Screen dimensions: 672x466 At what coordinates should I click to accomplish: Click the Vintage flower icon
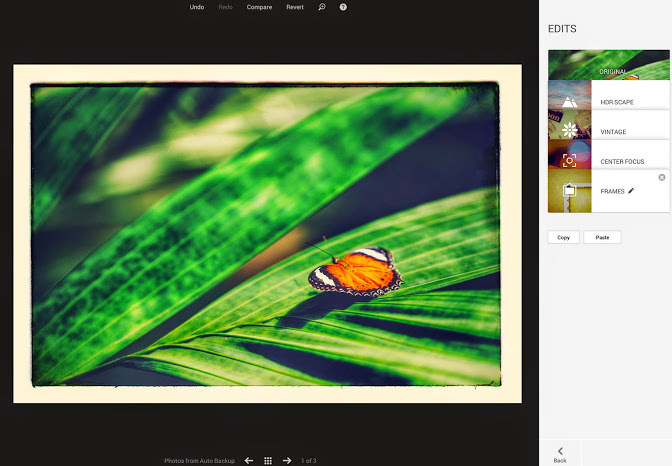[569, 131]
